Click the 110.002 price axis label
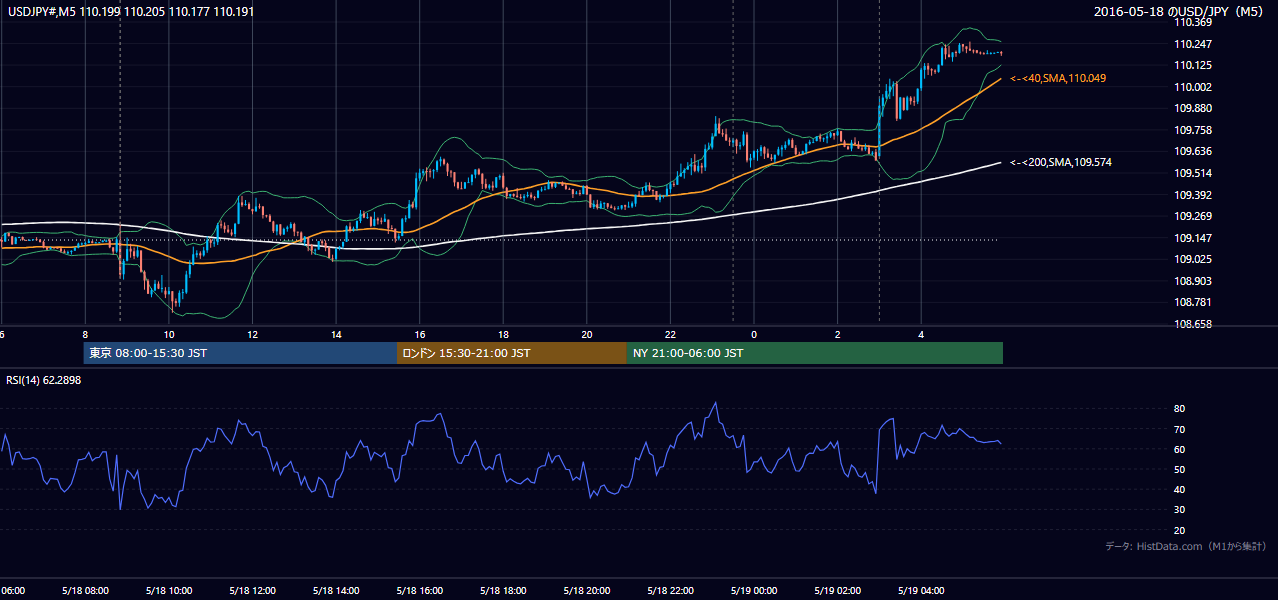 [1193, 87]
